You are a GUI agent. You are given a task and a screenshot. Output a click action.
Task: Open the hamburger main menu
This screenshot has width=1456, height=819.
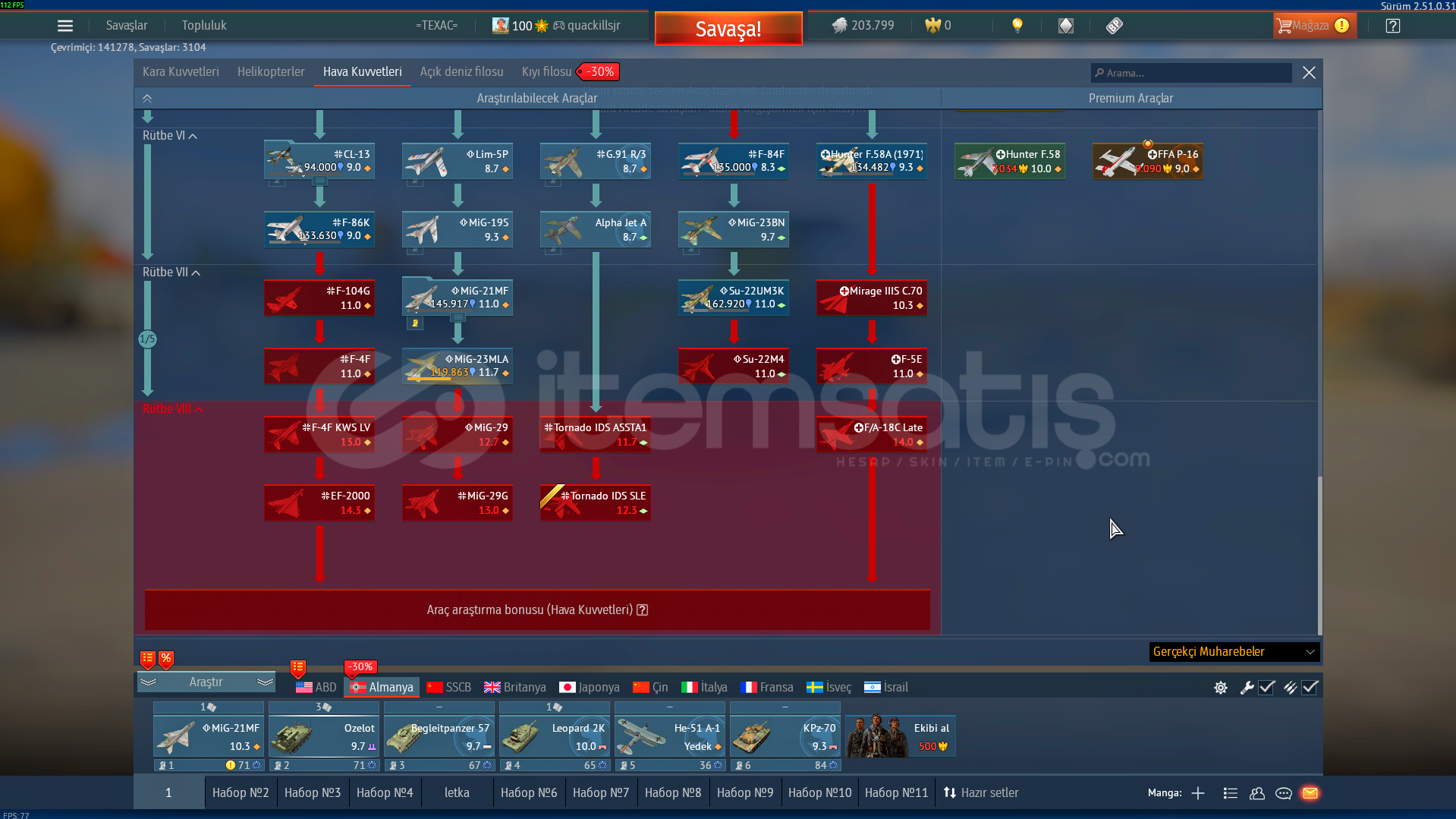pos(65,26)
